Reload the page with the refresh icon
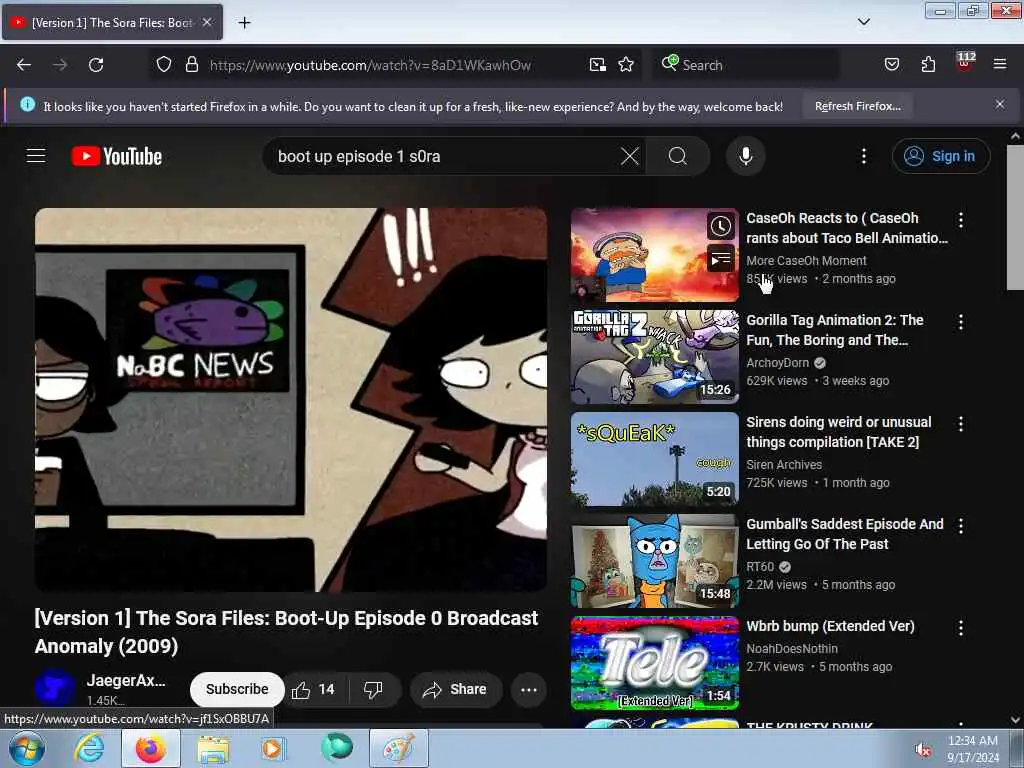The width and height of the screenshot is (1024, 768). [96, 65]
